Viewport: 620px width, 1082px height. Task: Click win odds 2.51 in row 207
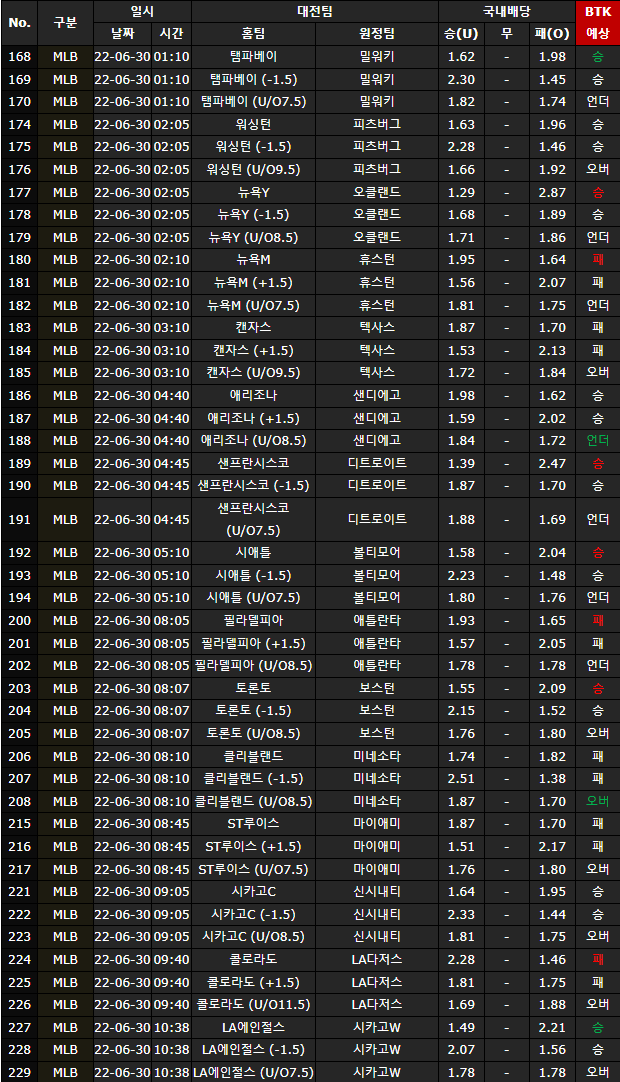[x=461, y=778]
